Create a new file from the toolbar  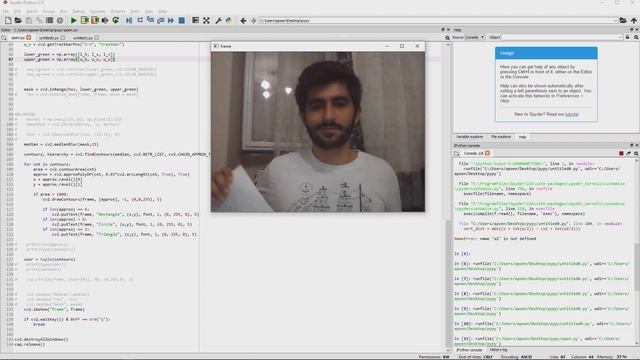[8, 20]
